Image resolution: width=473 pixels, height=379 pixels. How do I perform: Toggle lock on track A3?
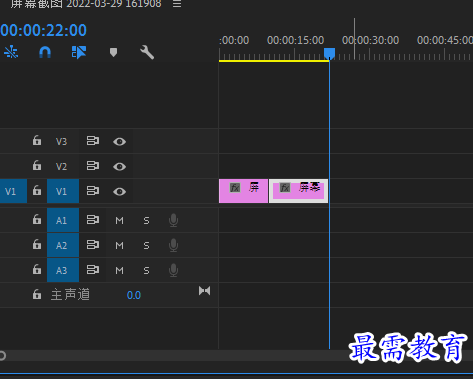(x=37, y=270)
